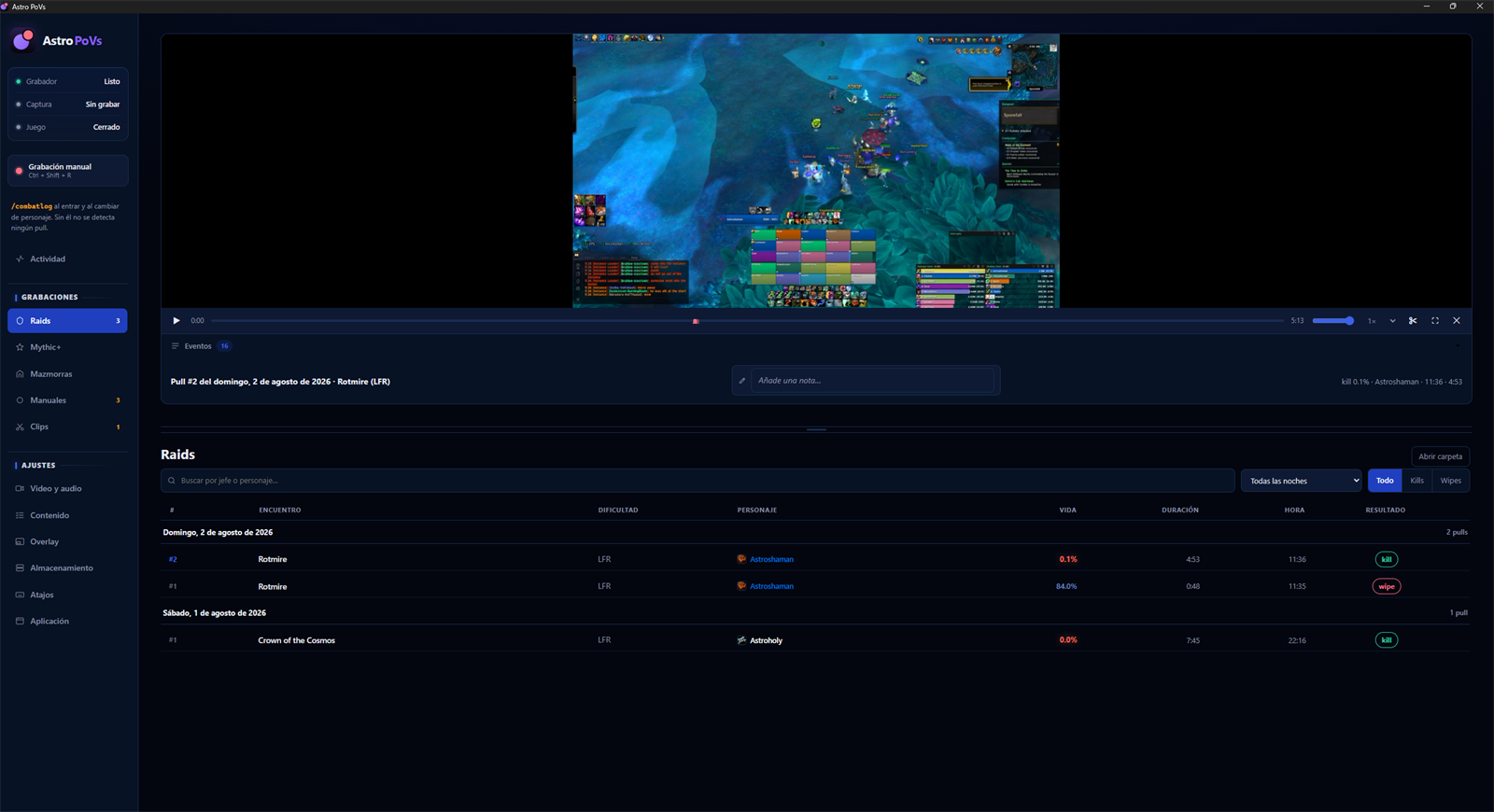1494x812 pixels.
Task: Open the Clips section
Action: click(68, 427)
